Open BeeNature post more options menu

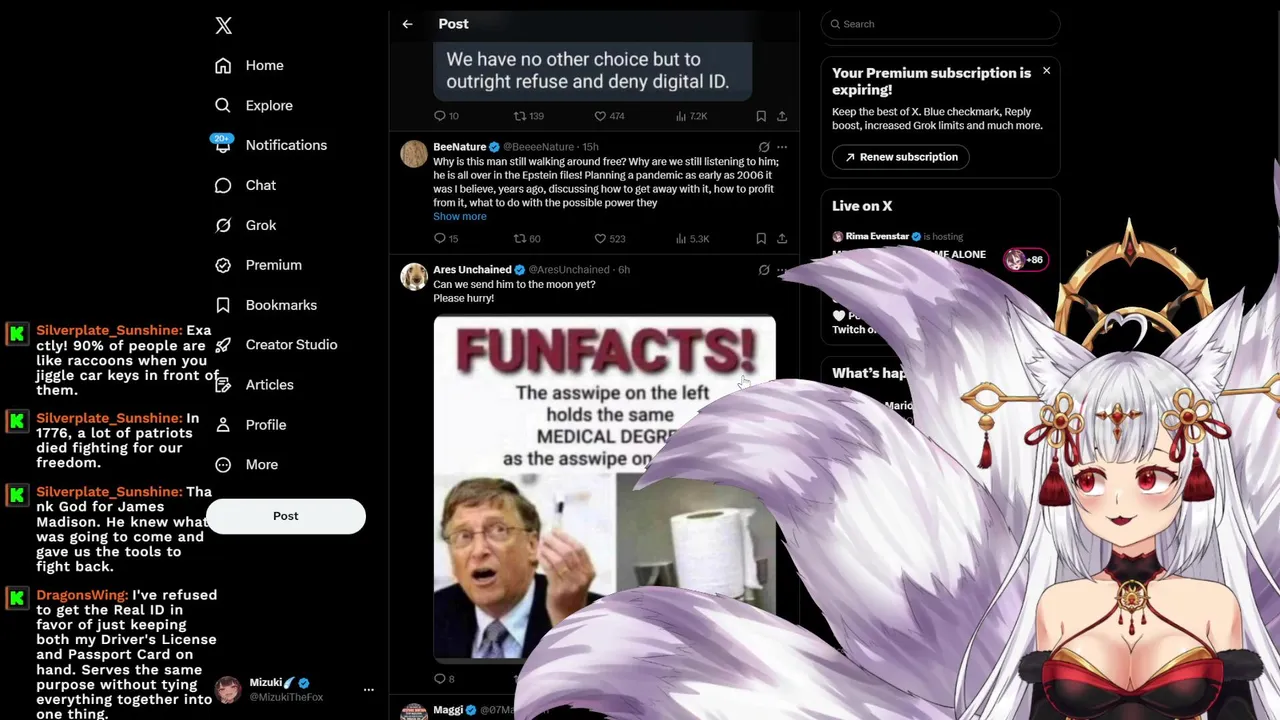782,147
